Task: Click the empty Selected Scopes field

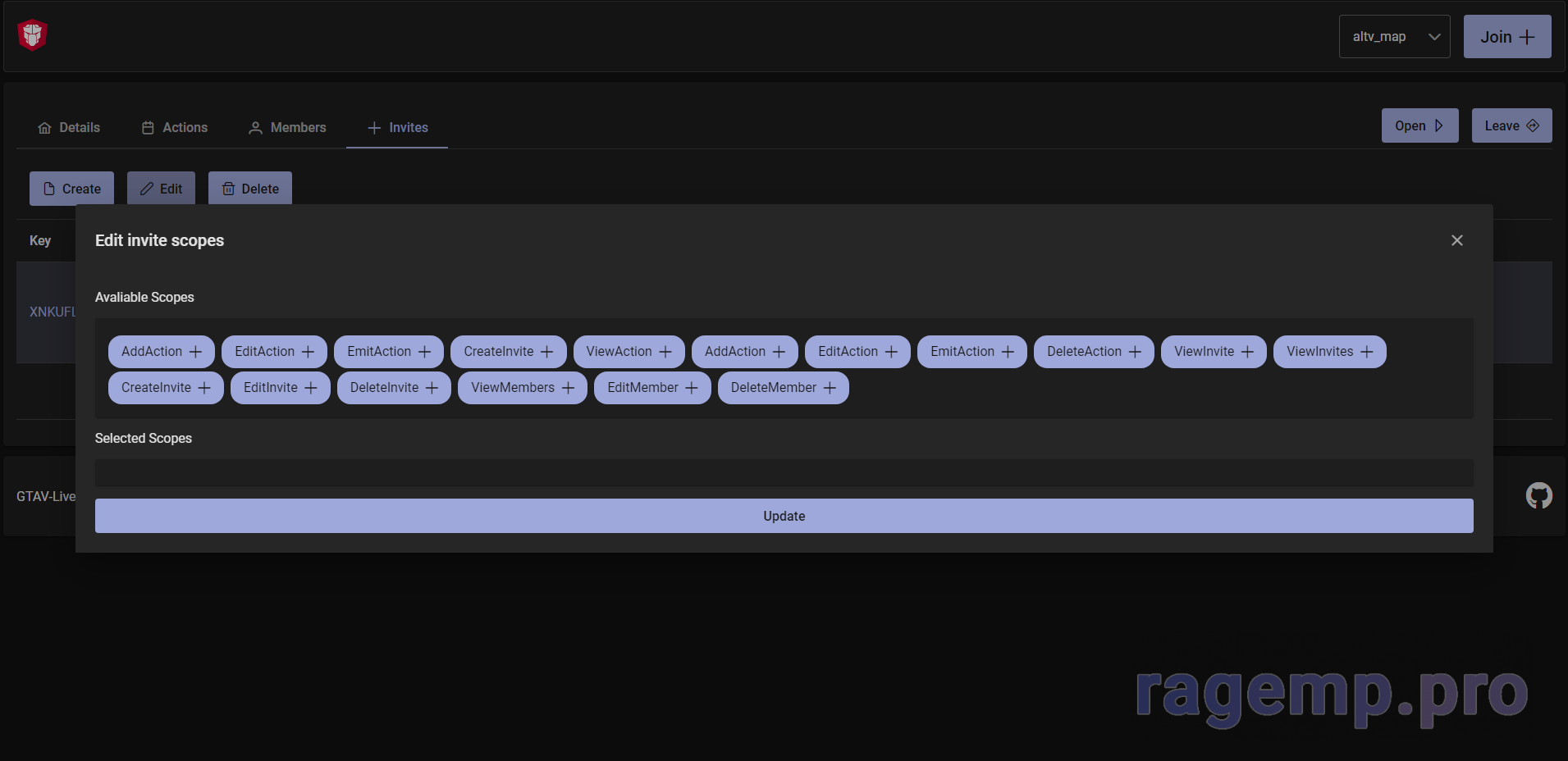Action: click(784, 473)
